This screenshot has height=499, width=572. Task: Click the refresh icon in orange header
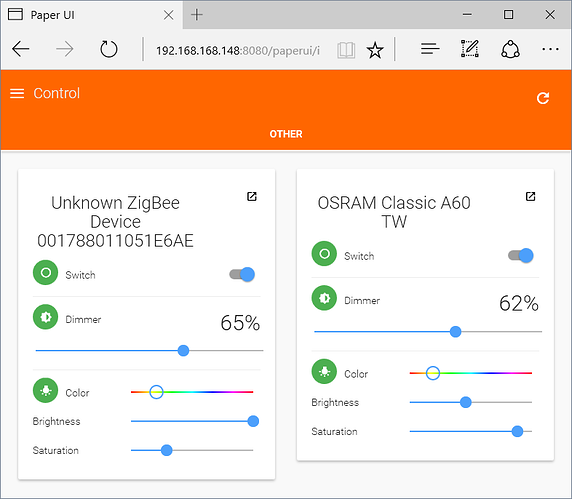[543, 98]
